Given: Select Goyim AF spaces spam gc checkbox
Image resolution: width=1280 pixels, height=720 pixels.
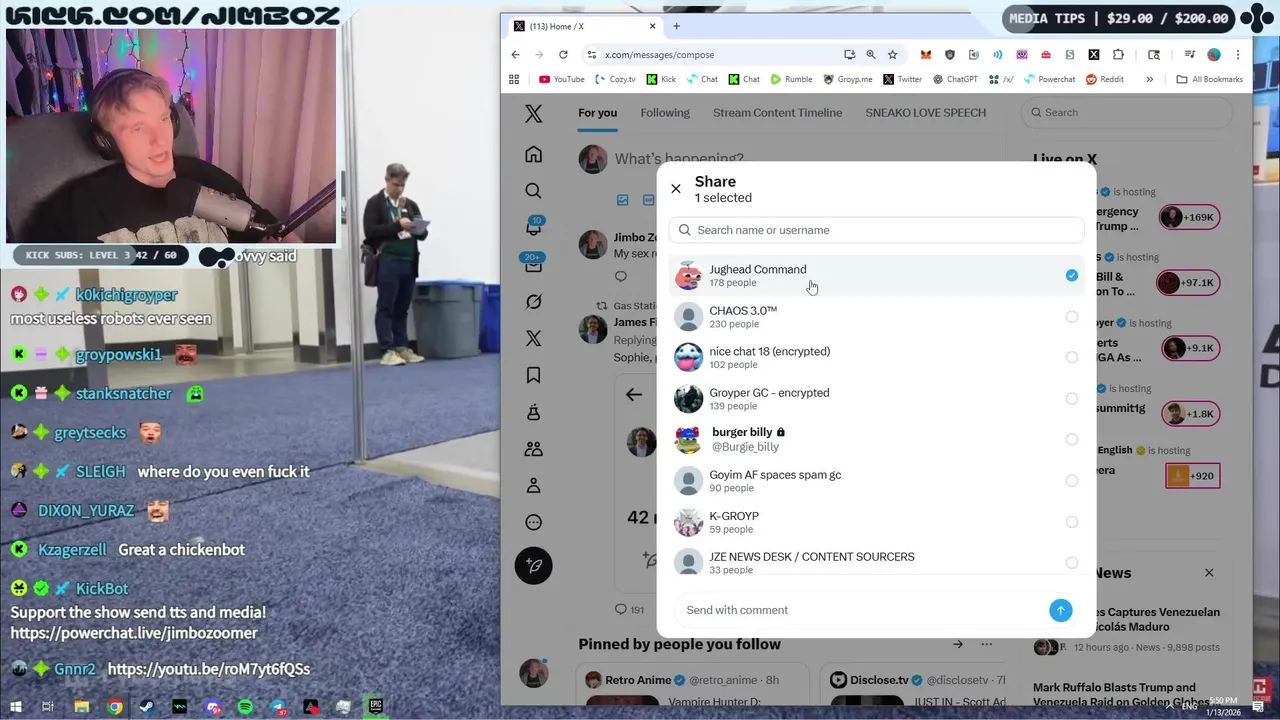Looking at the screenshot, I should pyautogui.click(x=1071, y=481).
